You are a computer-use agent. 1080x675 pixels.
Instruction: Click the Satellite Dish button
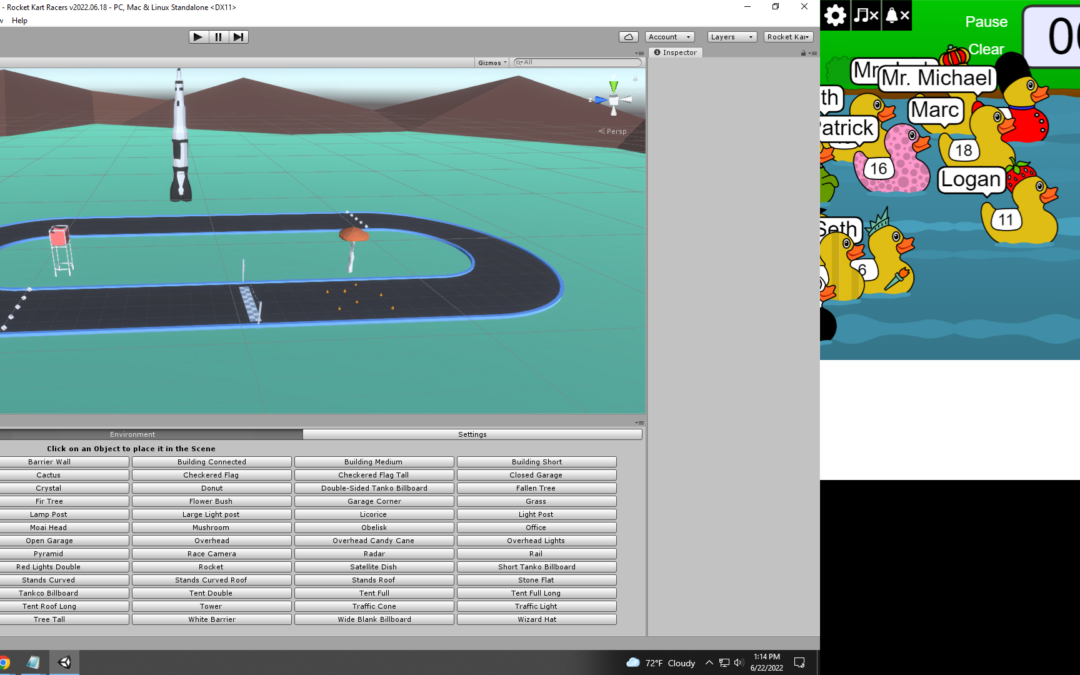coord(374,567)
